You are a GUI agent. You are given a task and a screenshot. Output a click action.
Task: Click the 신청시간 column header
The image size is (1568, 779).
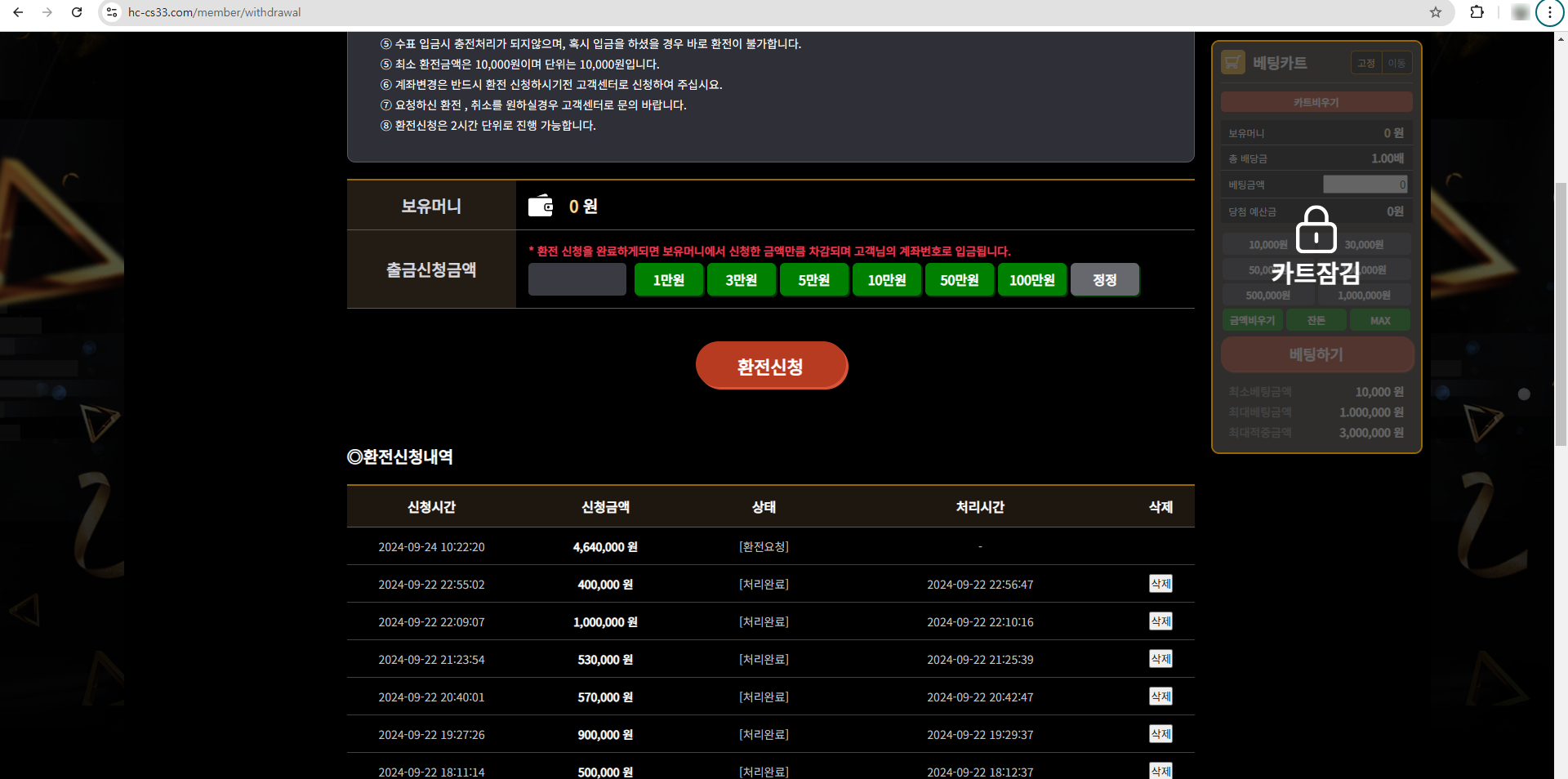click(431, 507)
